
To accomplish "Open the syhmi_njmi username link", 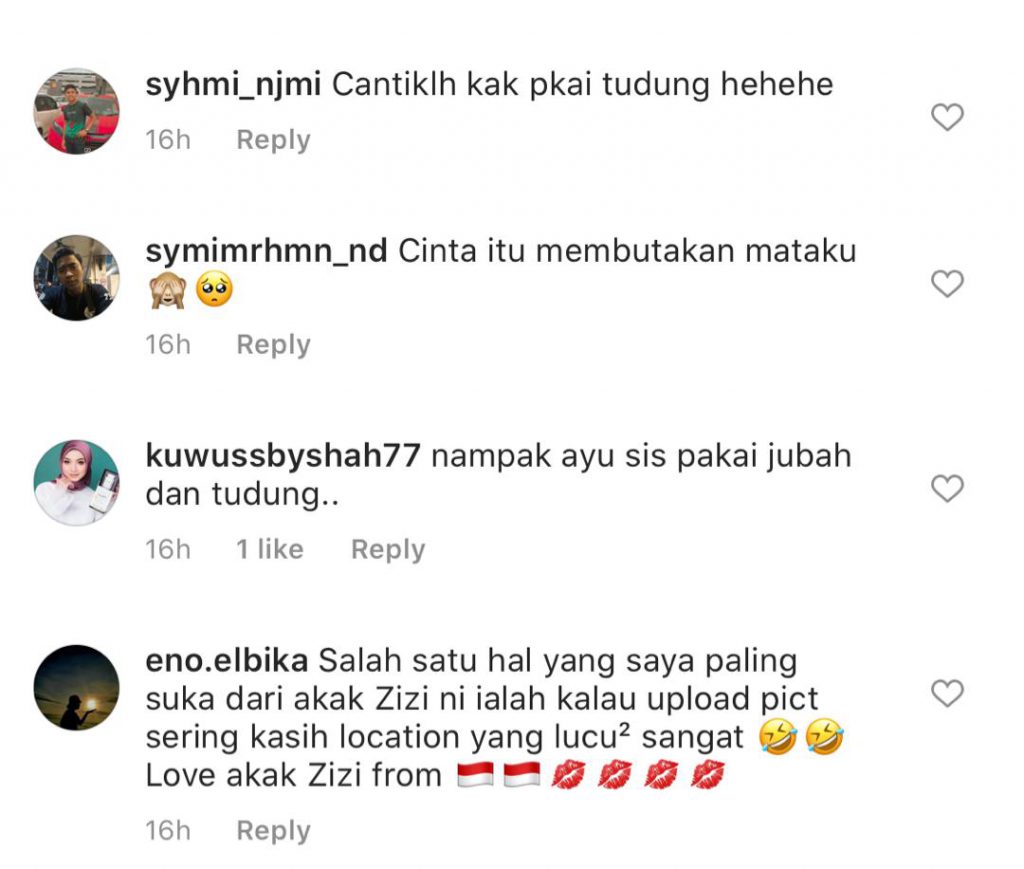I will (233, 86).
